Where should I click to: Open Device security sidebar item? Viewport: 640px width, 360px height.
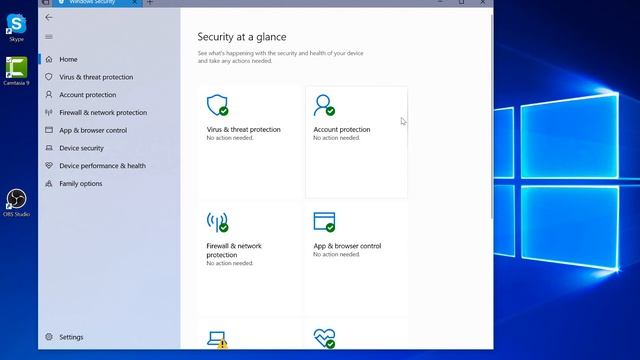pyautogui.click(x=81, y=148)
